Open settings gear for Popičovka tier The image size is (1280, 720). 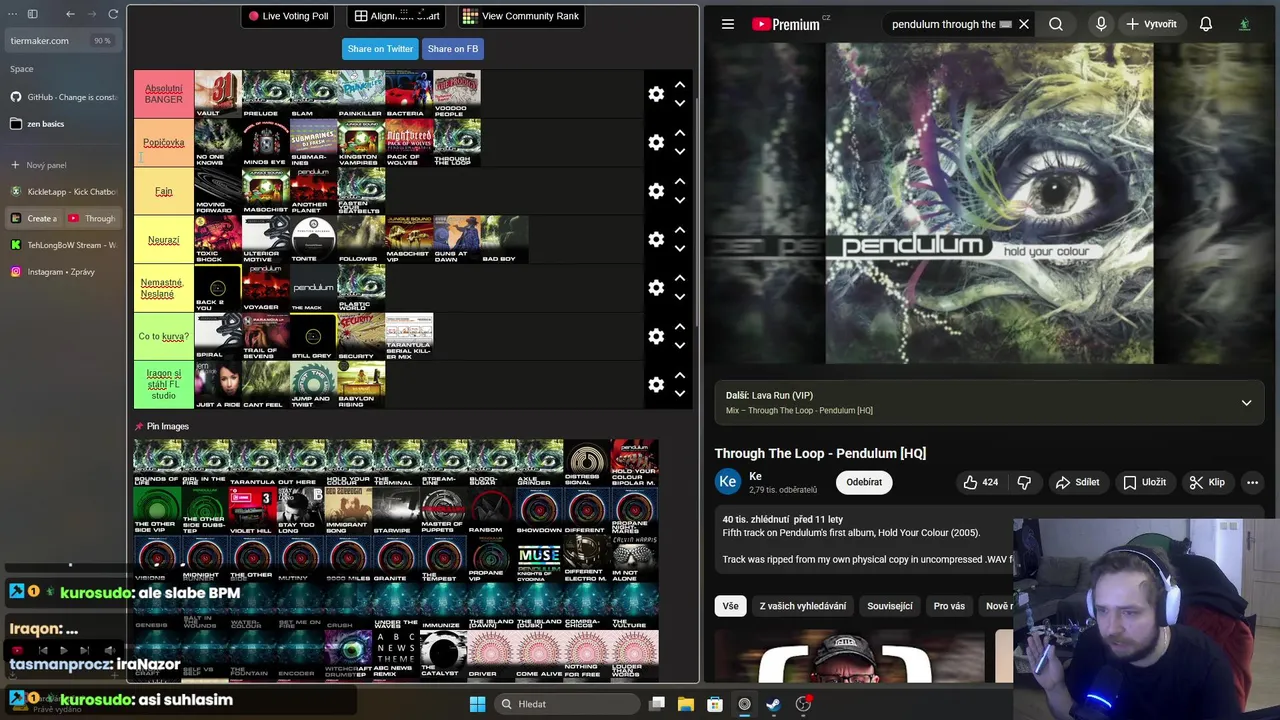point(656,142)
